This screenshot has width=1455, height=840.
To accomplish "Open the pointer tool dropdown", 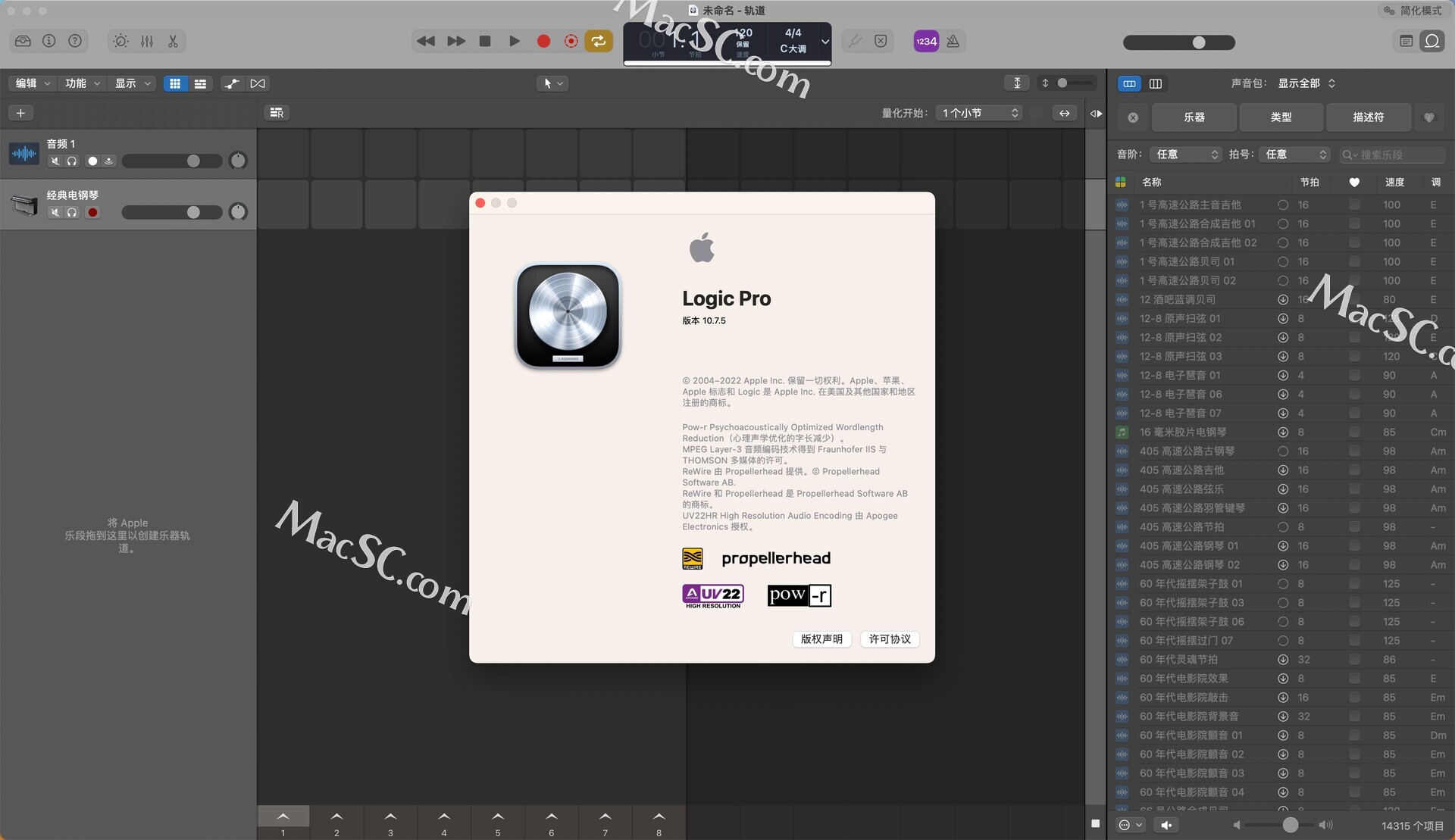I will pos(552,83).
